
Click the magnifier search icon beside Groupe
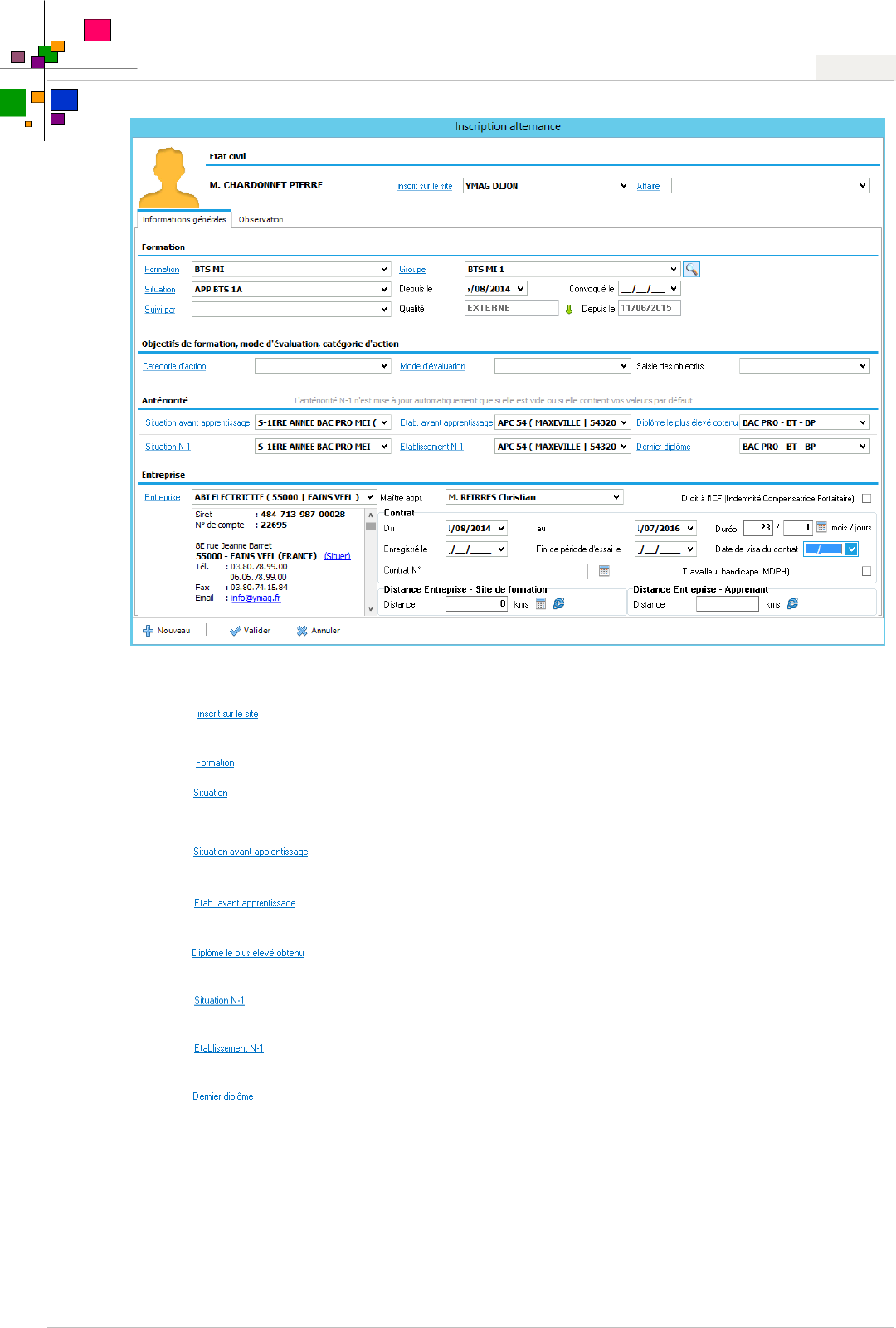tap(692, 269)
